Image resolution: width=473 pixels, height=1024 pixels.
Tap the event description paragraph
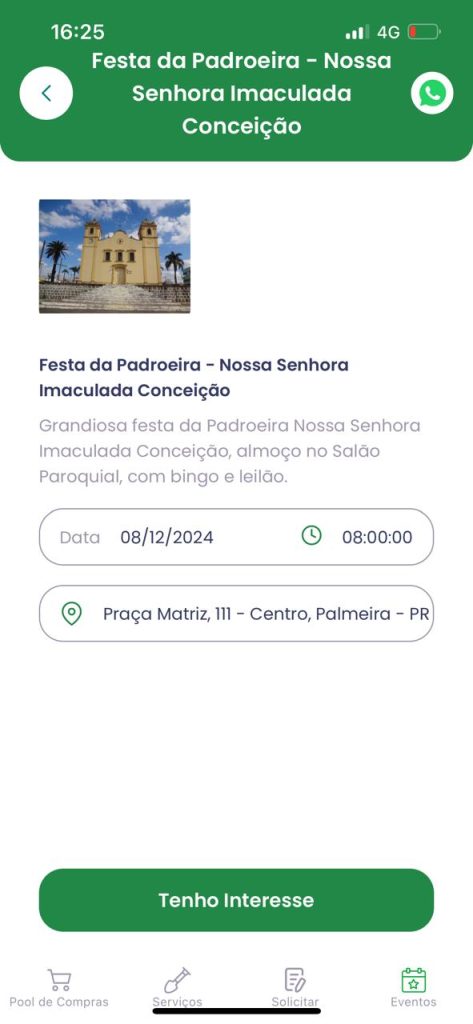[230, 451]
